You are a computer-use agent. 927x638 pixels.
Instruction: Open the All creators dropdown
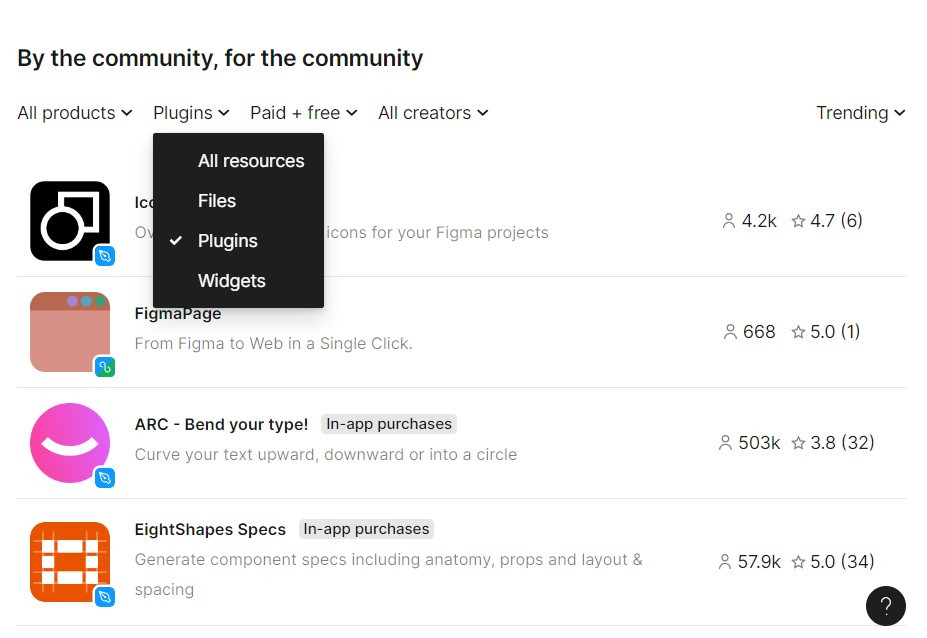click(x=433, y=113)
